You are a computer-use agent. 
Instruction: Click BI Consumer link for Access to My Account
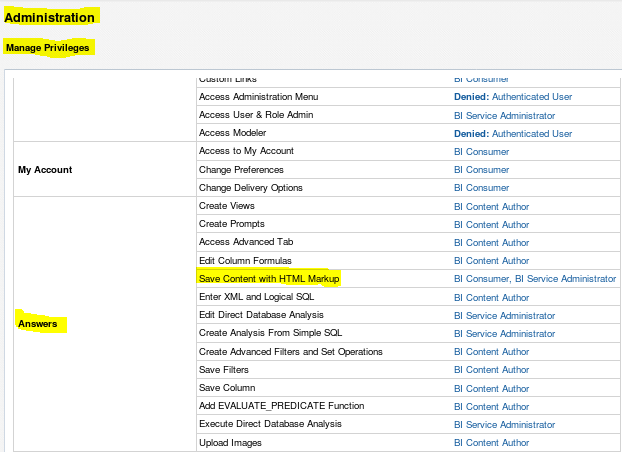[x=481, y=151]
